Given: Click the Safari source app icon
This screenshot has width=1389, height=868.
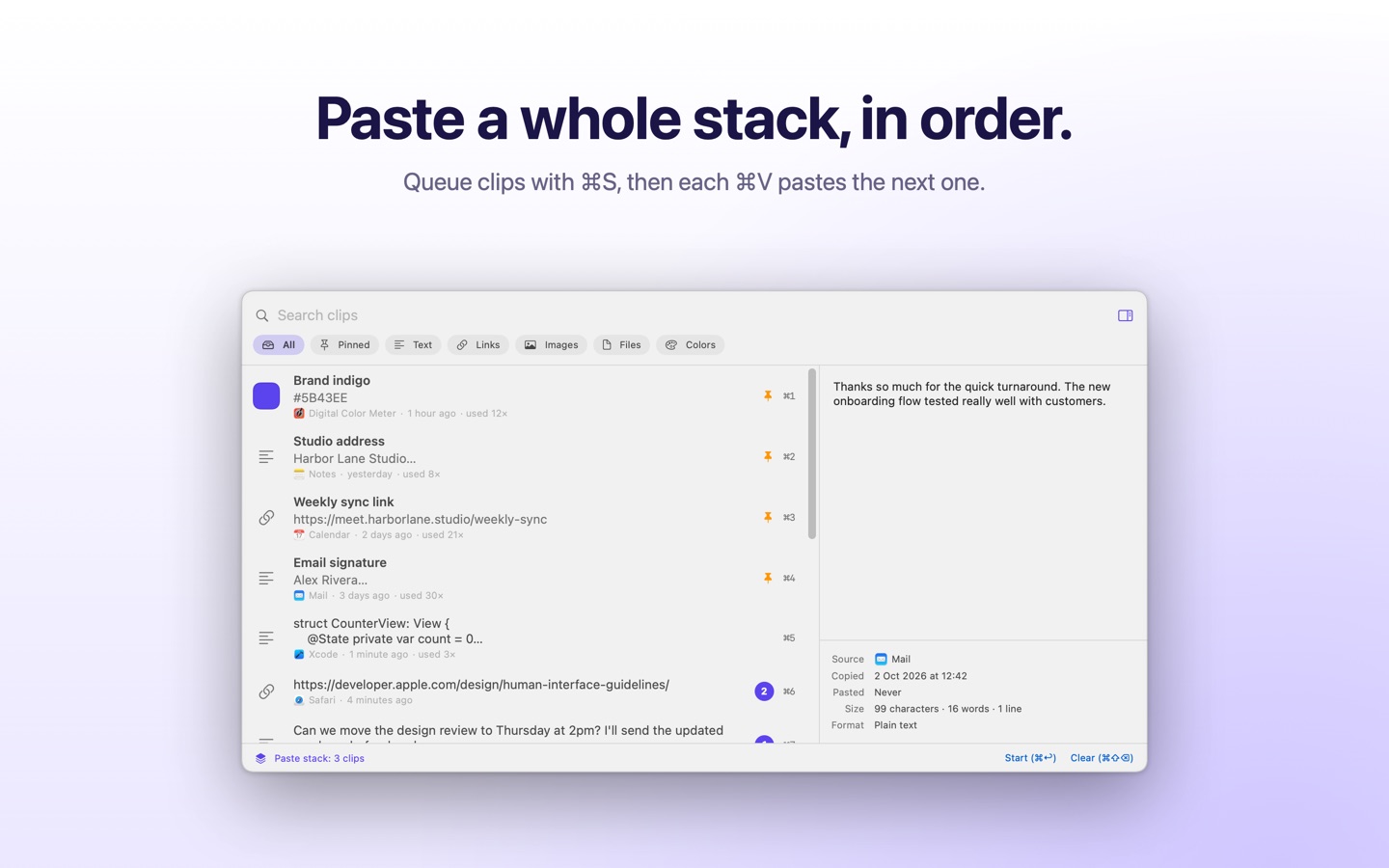Looking at the screenshot, I should point(299,700).
